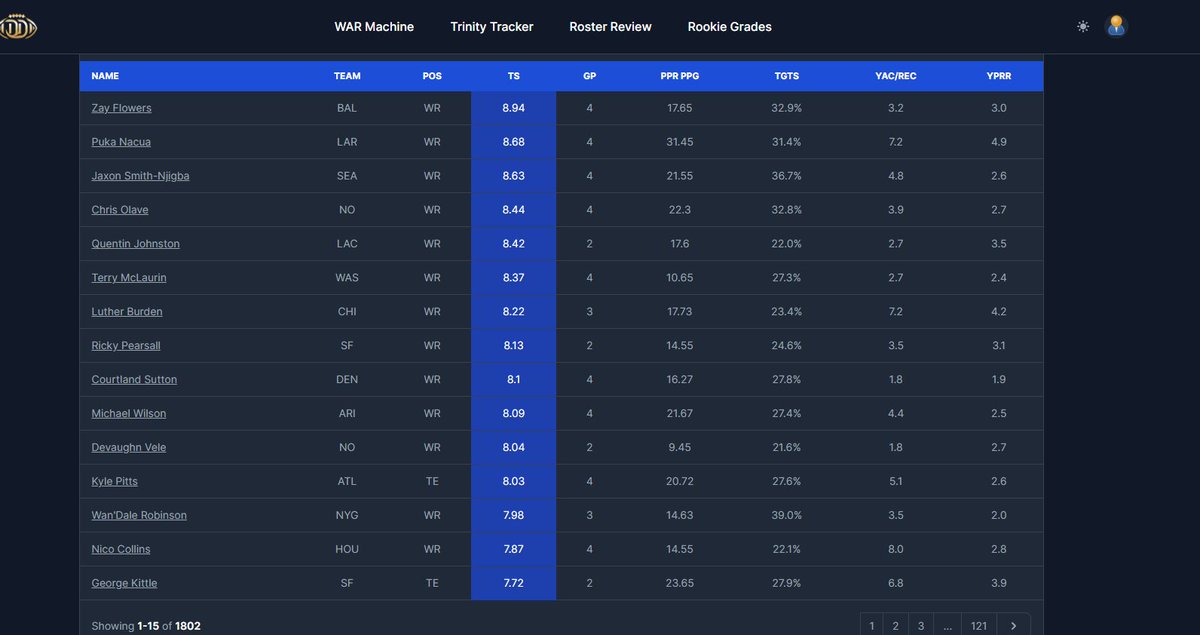This screenshot has height=635, width=1200.
Task: Select Luther Burden GP value 3
Action: pos(590,312)
